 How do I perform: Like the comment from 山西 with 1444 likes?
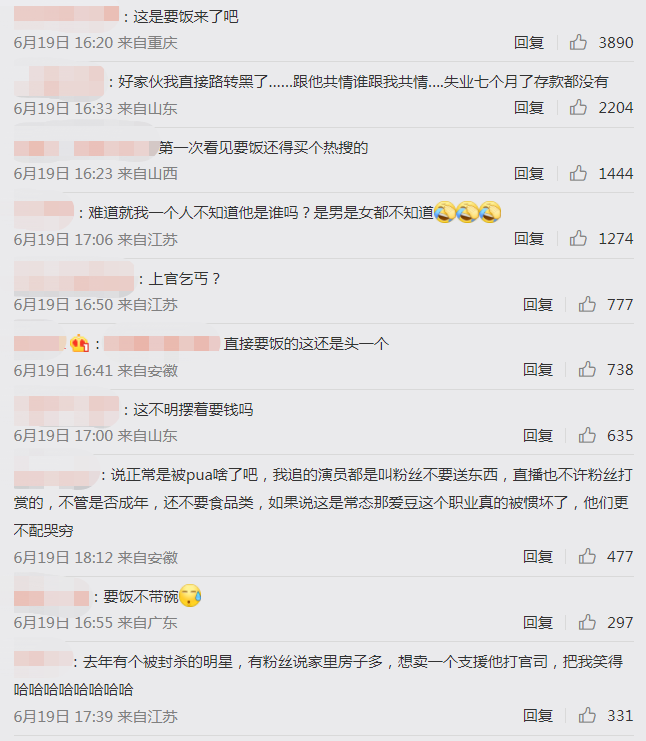click(577, 173)
